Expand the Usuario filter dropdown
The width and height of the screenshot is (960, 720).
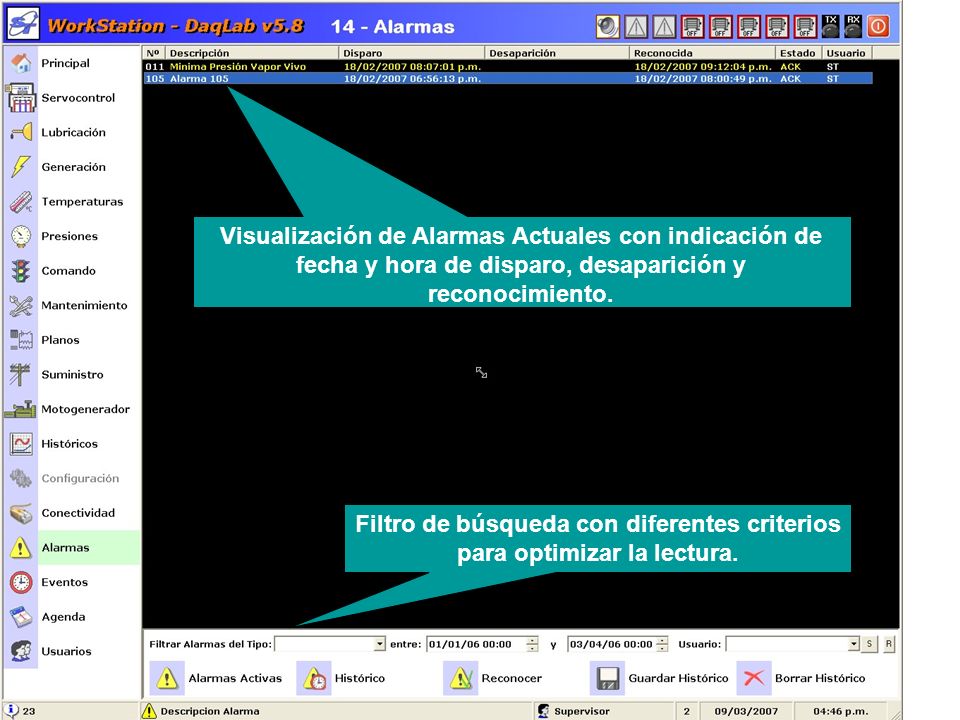tap(854, 644)
